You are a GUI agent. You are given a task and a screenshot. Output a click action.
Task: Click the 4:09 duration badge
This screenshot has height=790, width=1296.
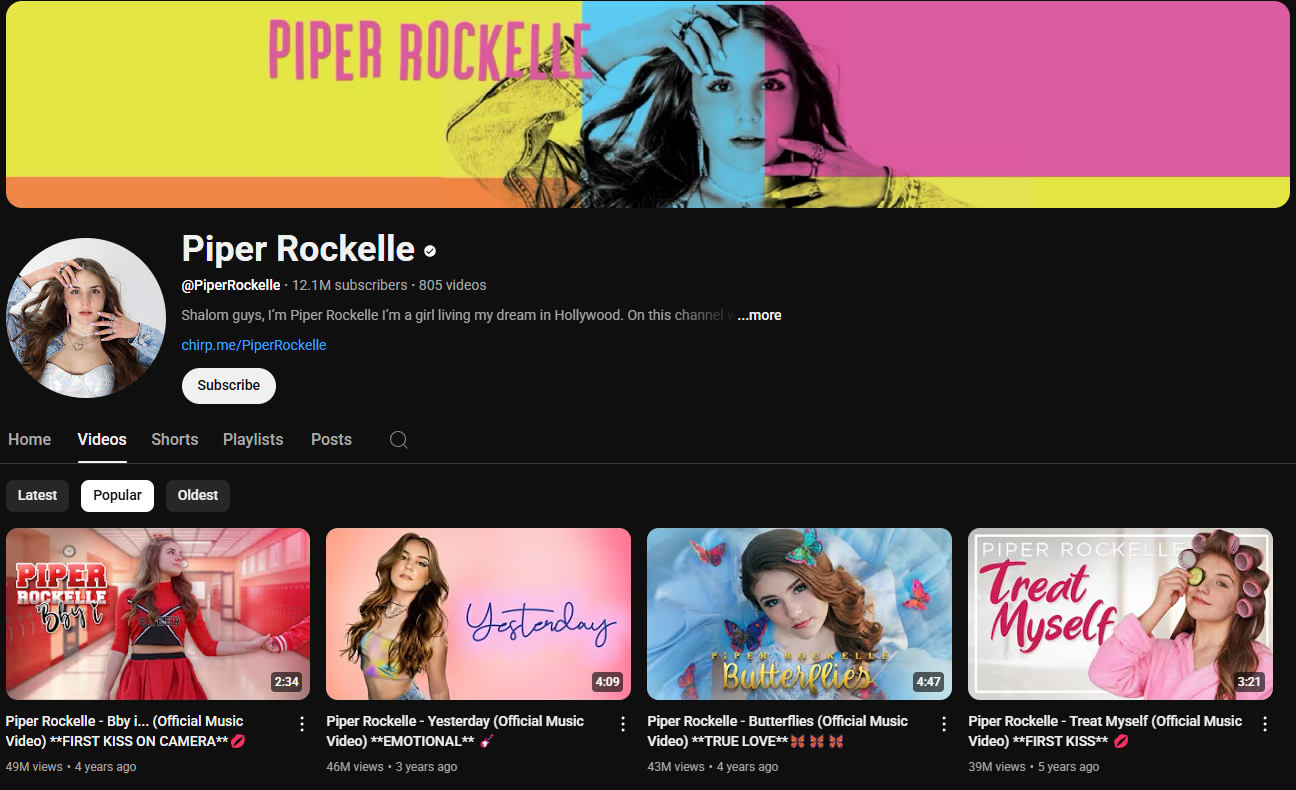[x=608, y=682]
